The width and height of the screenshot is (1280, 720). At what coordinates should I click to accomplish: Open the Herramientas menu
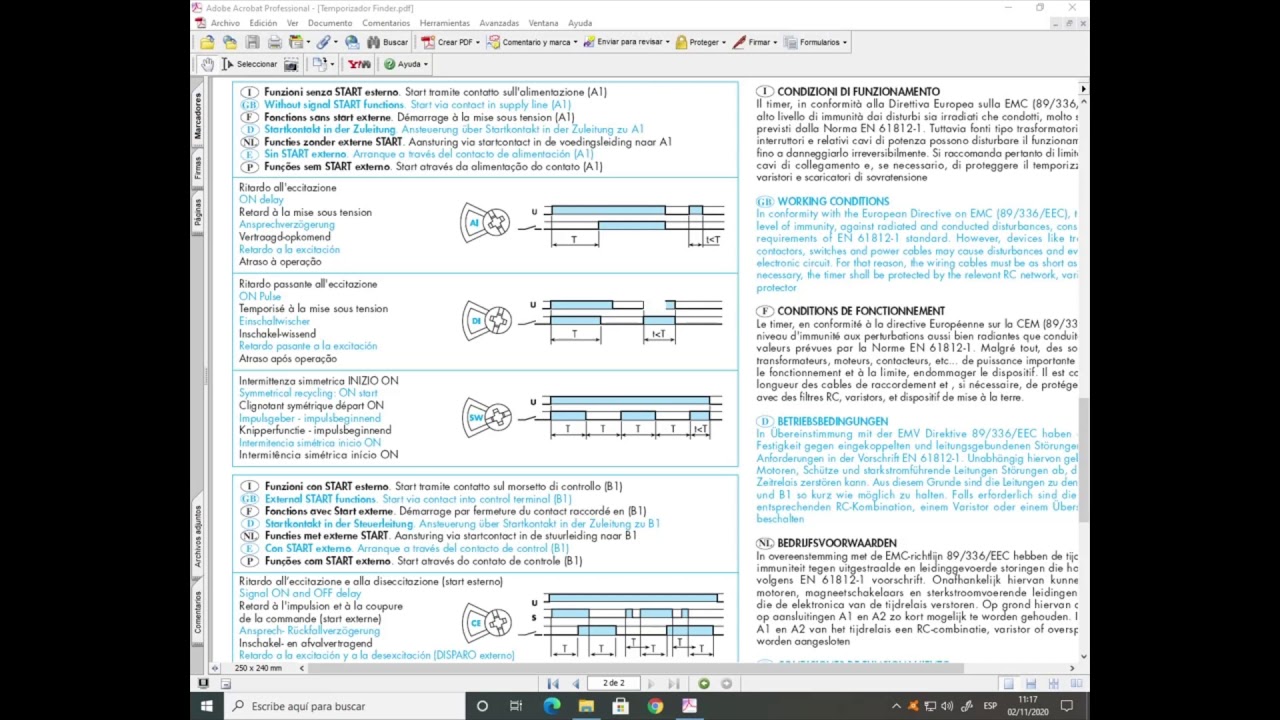(x=445, y=23)
